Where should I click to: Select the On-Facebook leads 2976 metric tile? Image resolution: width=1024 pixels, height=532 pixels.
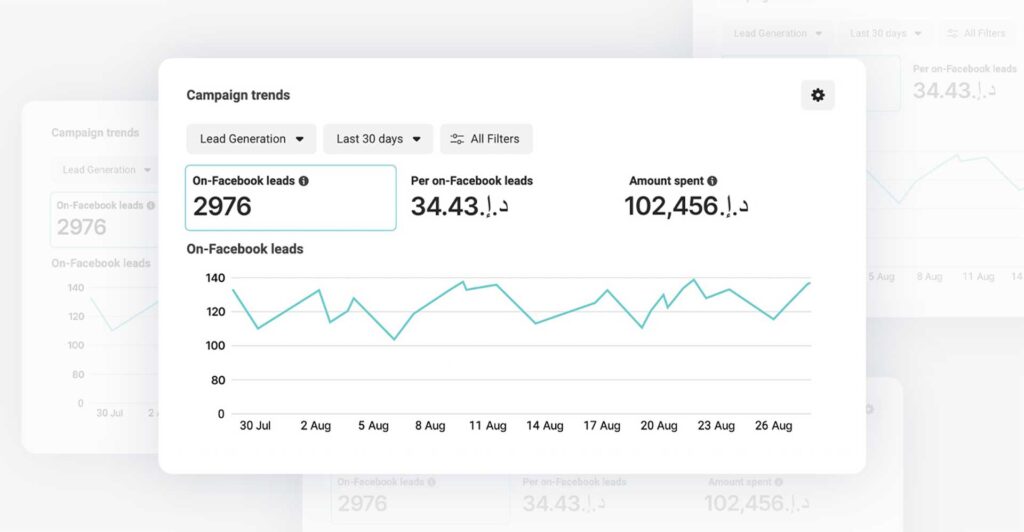point(290,198)
